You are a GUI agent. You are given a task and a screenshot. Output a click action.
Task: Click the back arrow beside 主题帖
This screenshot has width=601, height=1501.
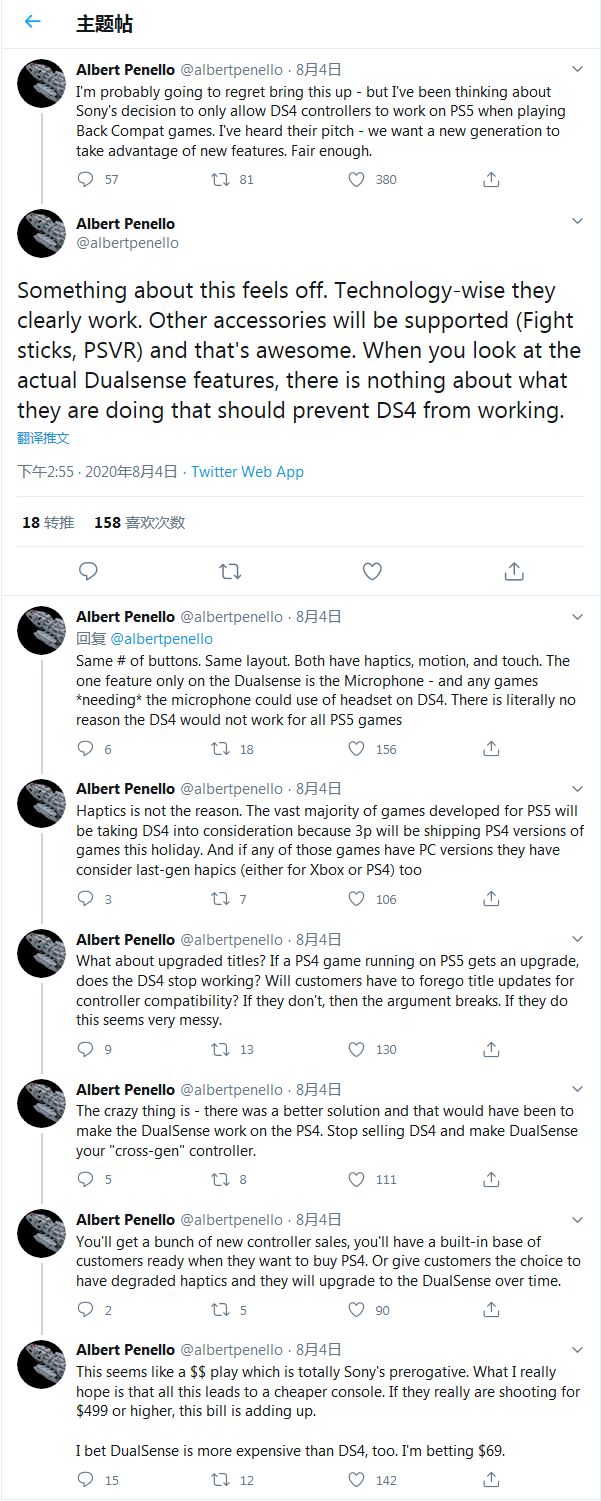click(x=32, y=22)
